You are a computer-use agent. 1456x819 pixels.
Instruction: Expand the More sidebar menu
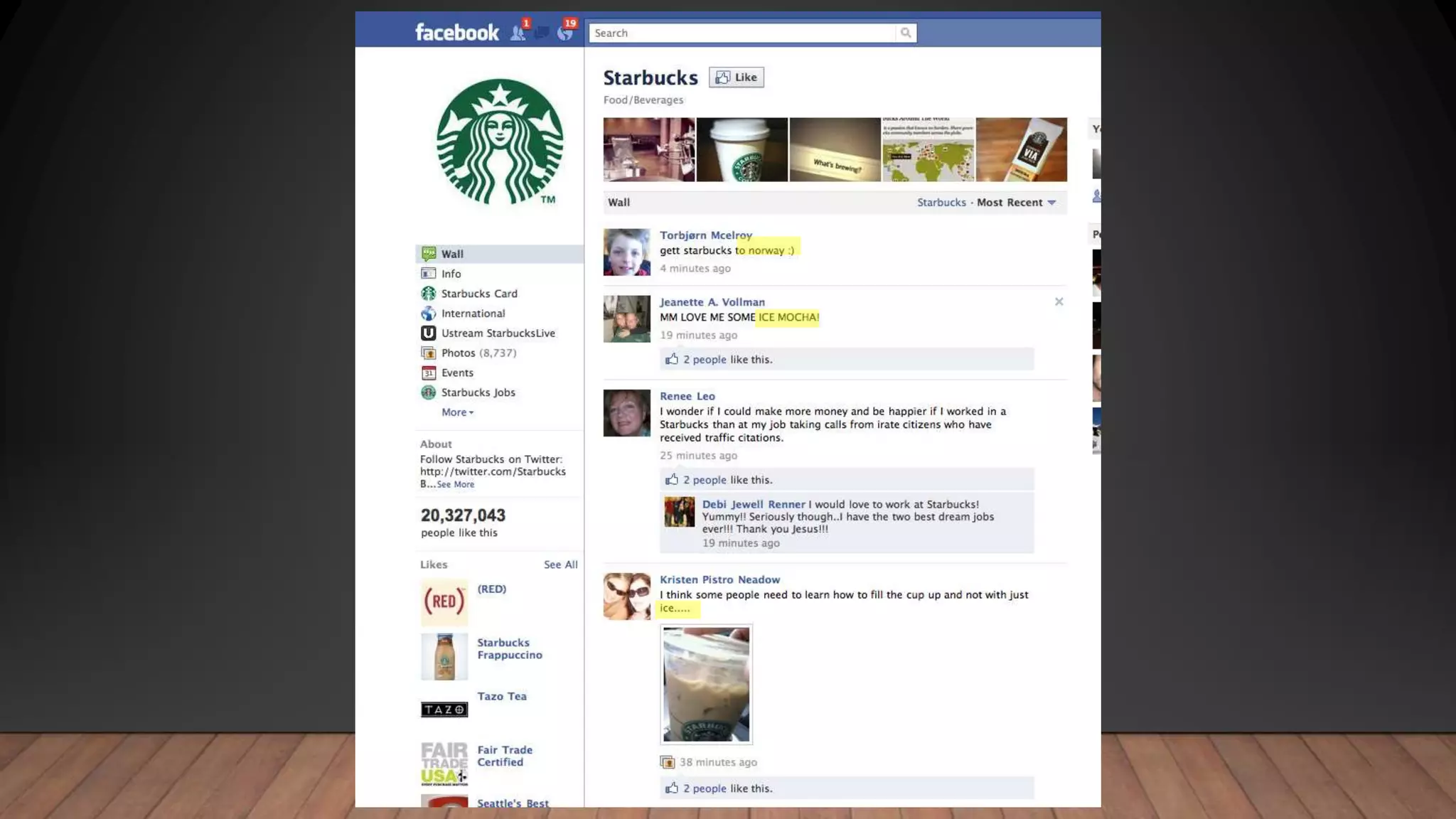tap(456, 412)
